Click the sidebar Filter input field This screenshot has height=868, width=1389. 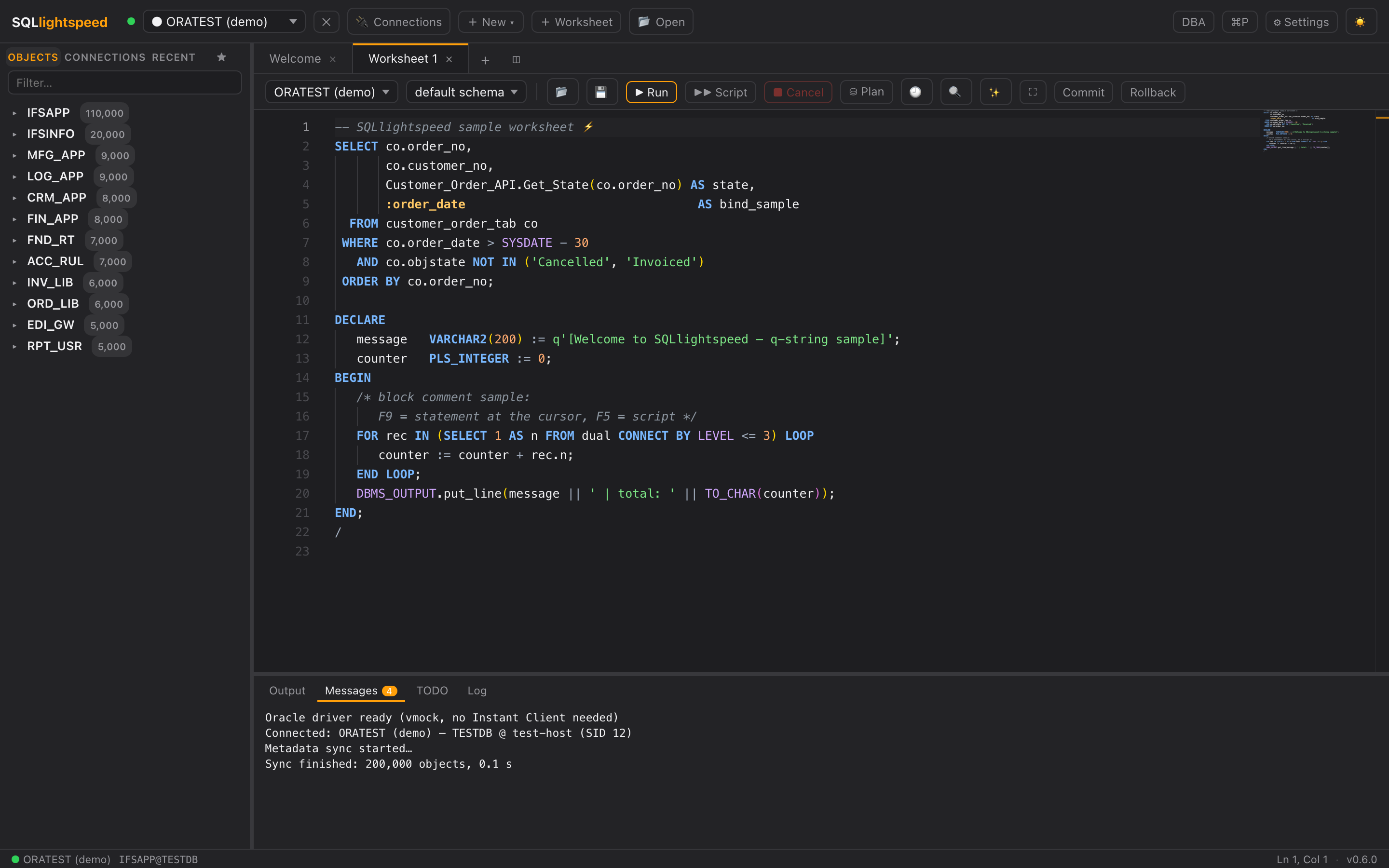(x=124, y=82)
